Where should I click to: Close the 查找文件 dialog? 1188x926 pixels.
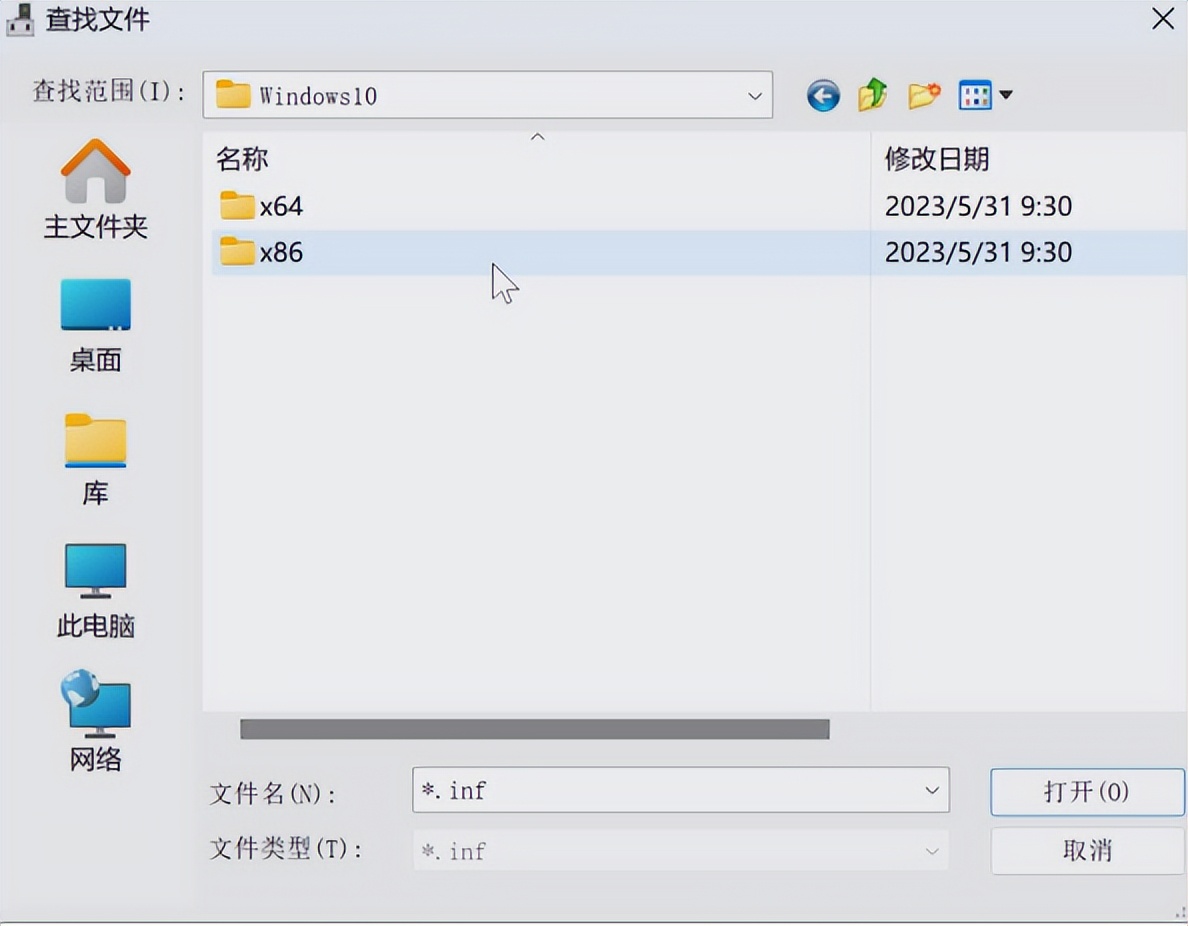point(1163,19)
